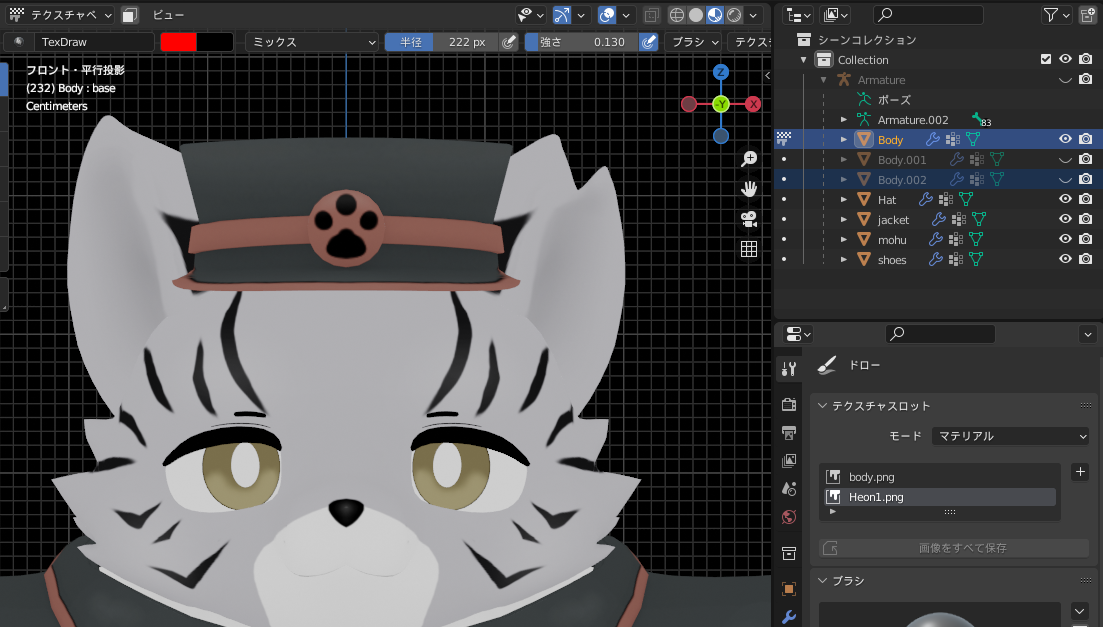Viewport: 1103px width, 627px height.
Task: Click the TexDraw brush name field
Action: click(95, 42)
